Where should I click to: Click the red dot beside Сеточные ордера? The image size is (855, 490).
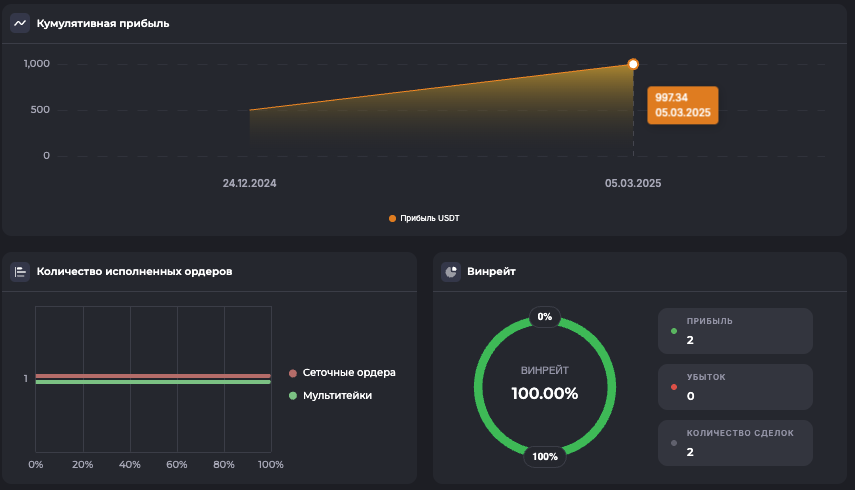293,373
